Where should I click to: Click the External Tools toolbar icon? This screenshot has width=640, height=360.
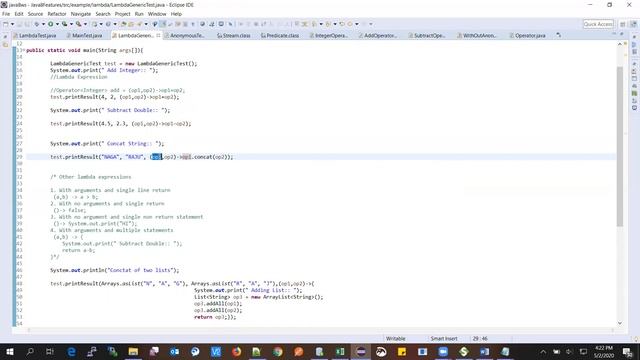click(78, 24)
